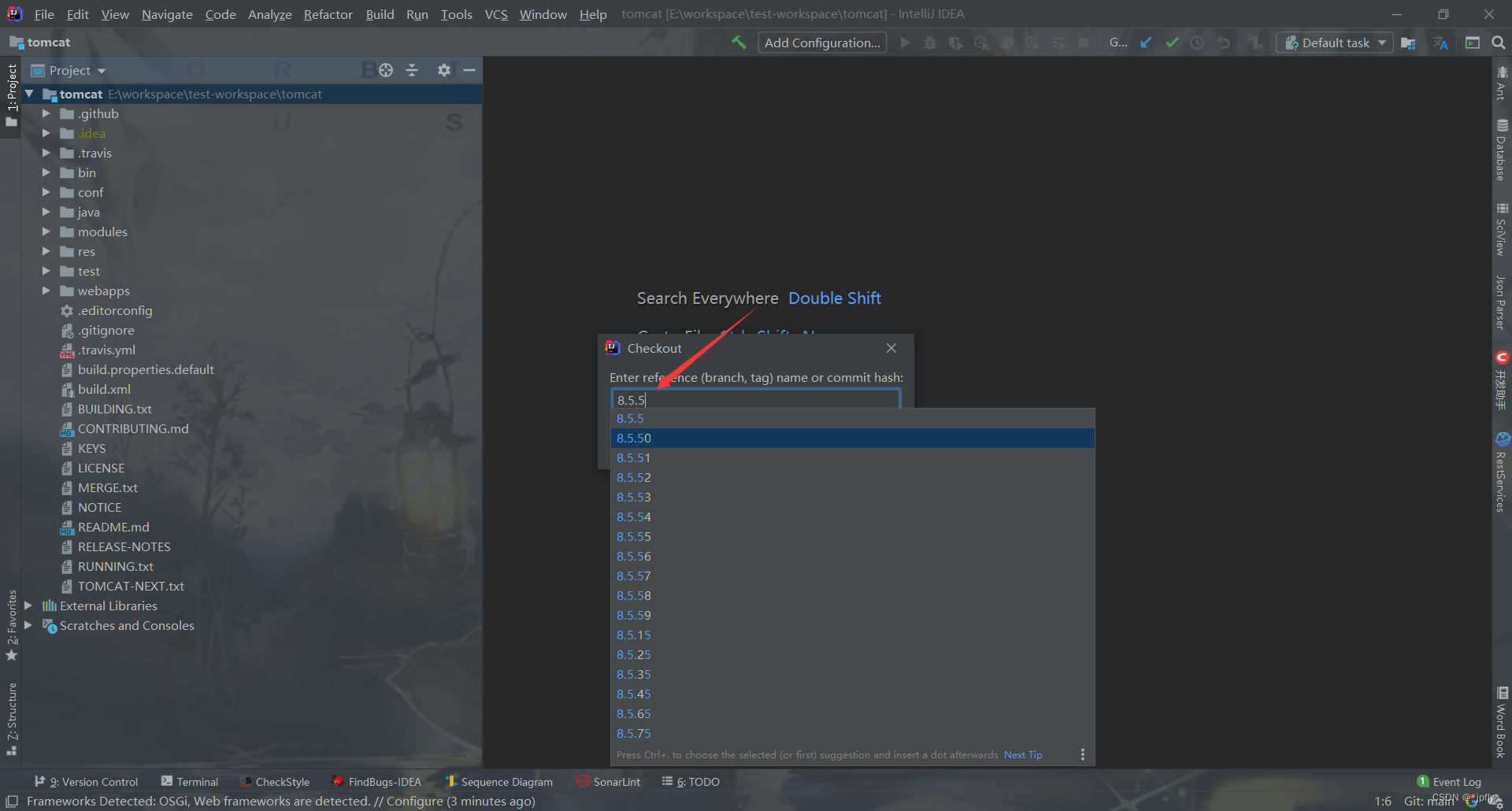Collapse the tomcat root project node

point(29,94)
